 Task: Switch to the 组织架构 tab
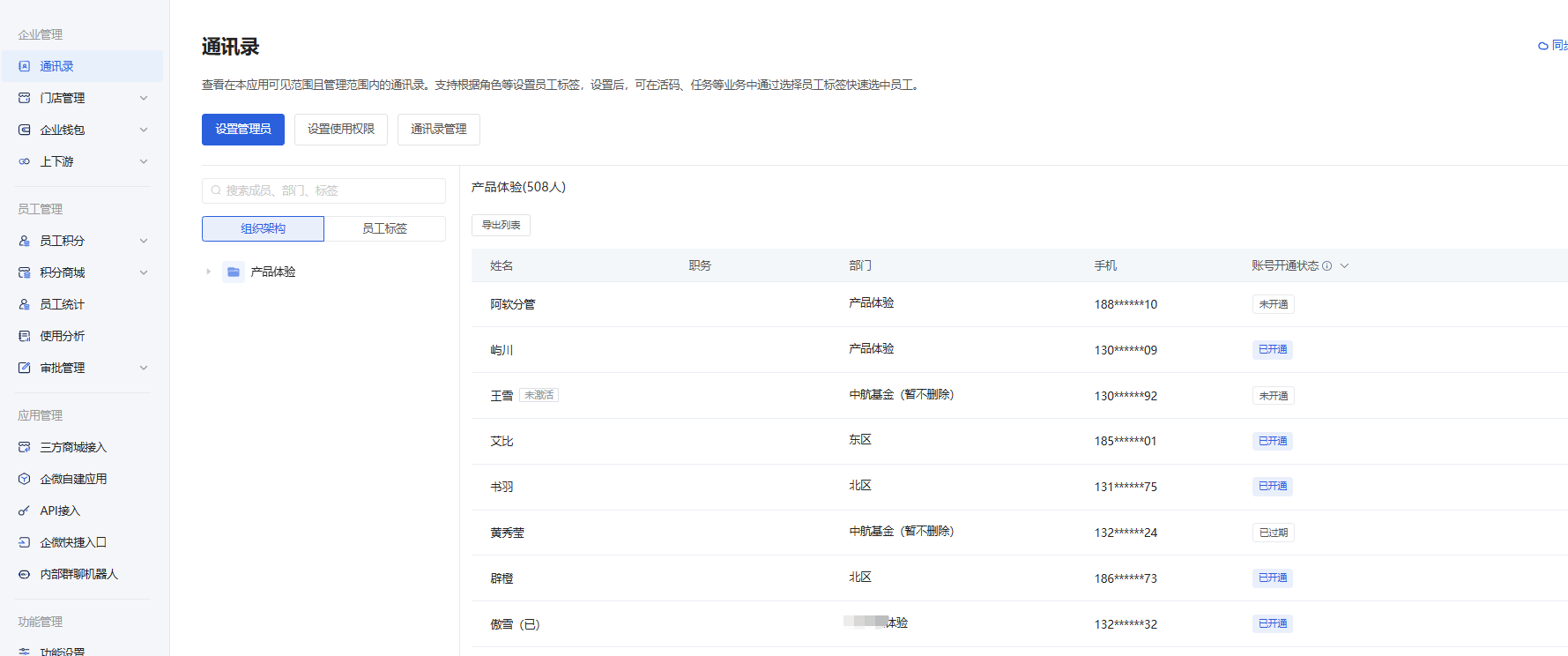coord(263,228)
